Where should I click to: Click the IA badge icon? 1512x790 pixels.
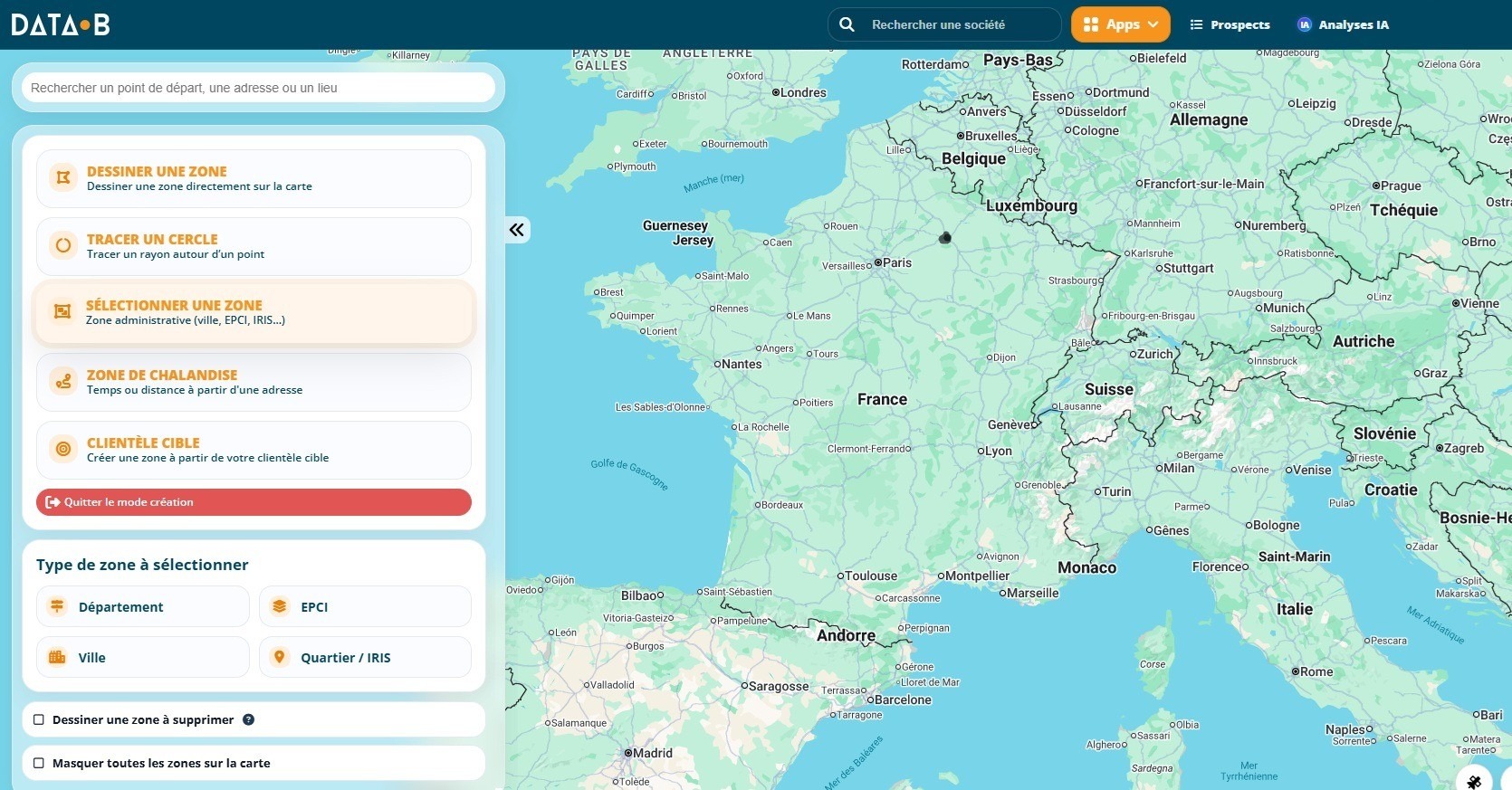coord(1305,24)
